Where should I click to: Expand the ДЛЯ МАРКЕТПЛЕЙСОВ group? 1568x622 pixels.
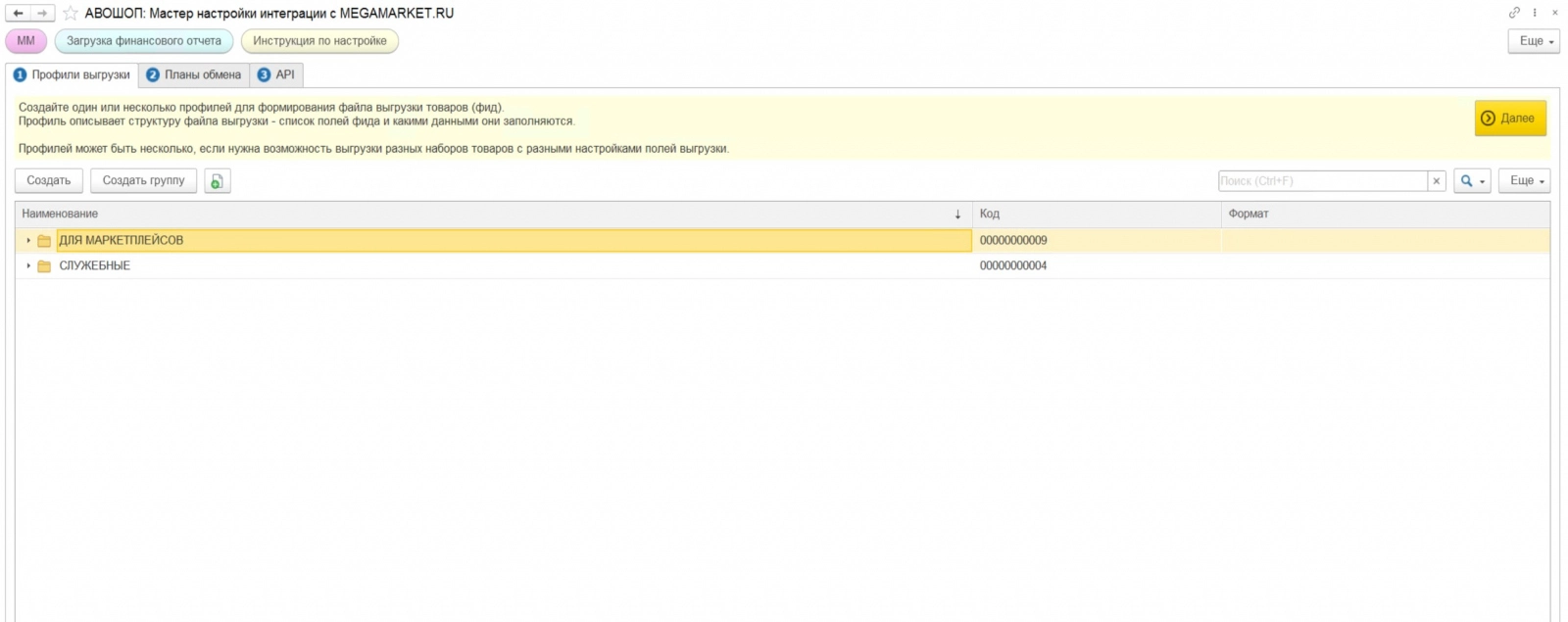point(28,241)
